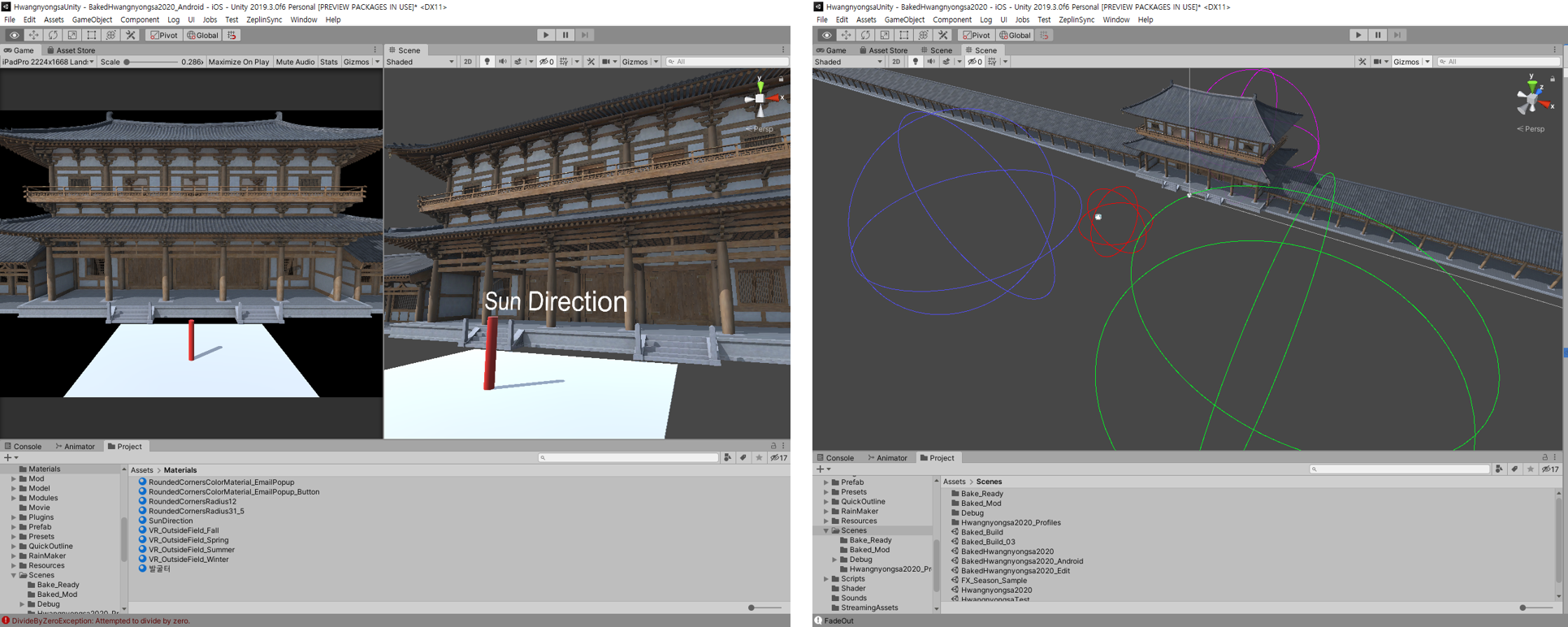Search by type icon in left Project panel
Viewport: 1568px width, 627px height.
[x=727, y=457]
